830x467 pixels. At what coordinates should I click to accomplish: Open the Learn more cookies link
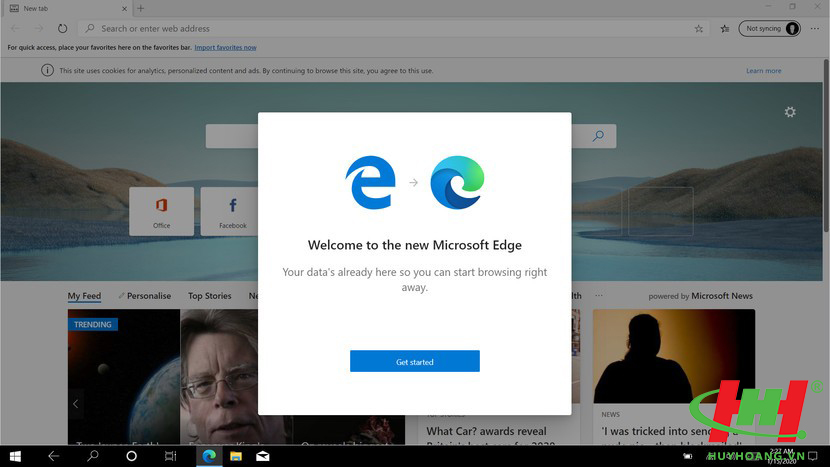coord(763,70)
